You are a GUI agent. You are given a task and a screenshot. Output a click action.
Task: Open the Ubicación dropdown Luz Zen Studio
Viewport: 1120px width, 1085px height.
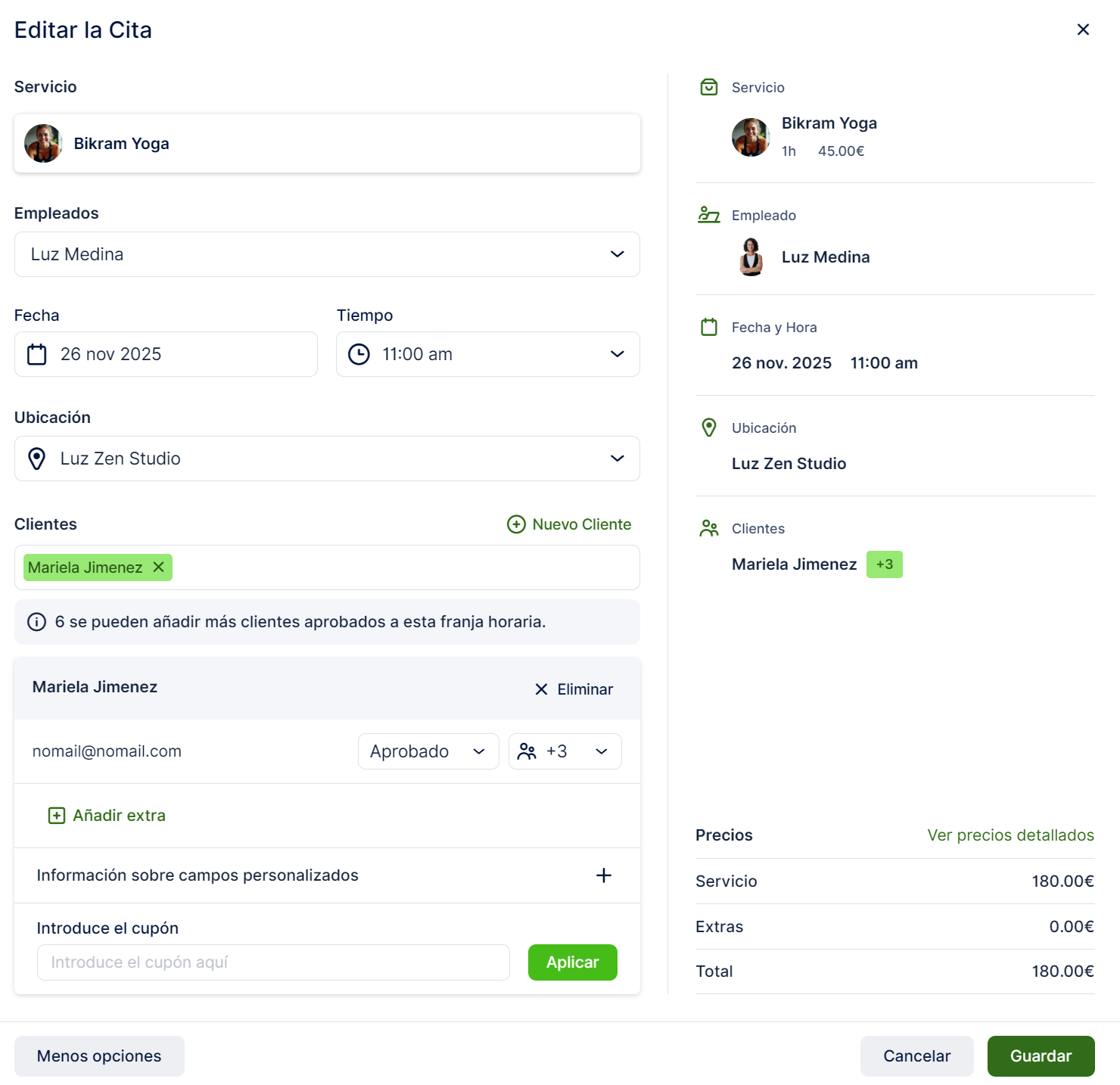click(x=327, y=459)
